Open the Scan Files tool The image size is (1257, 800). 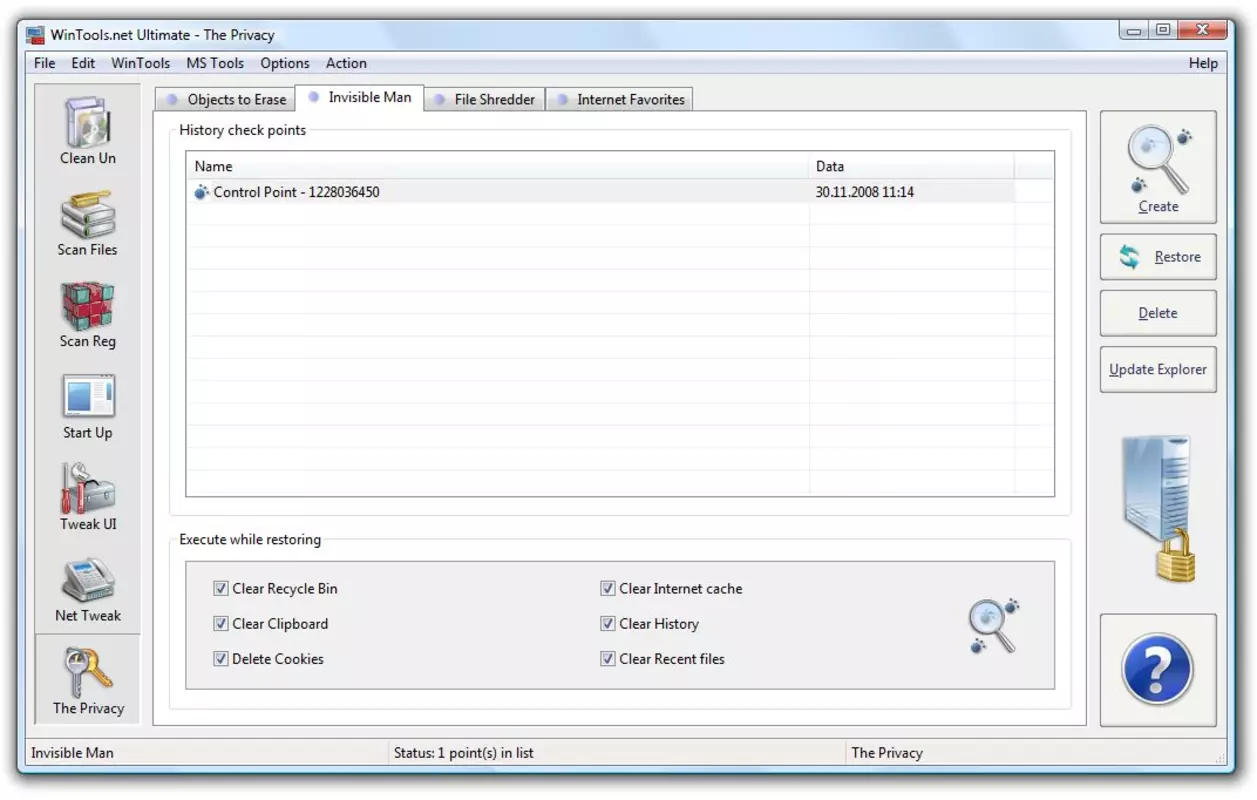88,223
